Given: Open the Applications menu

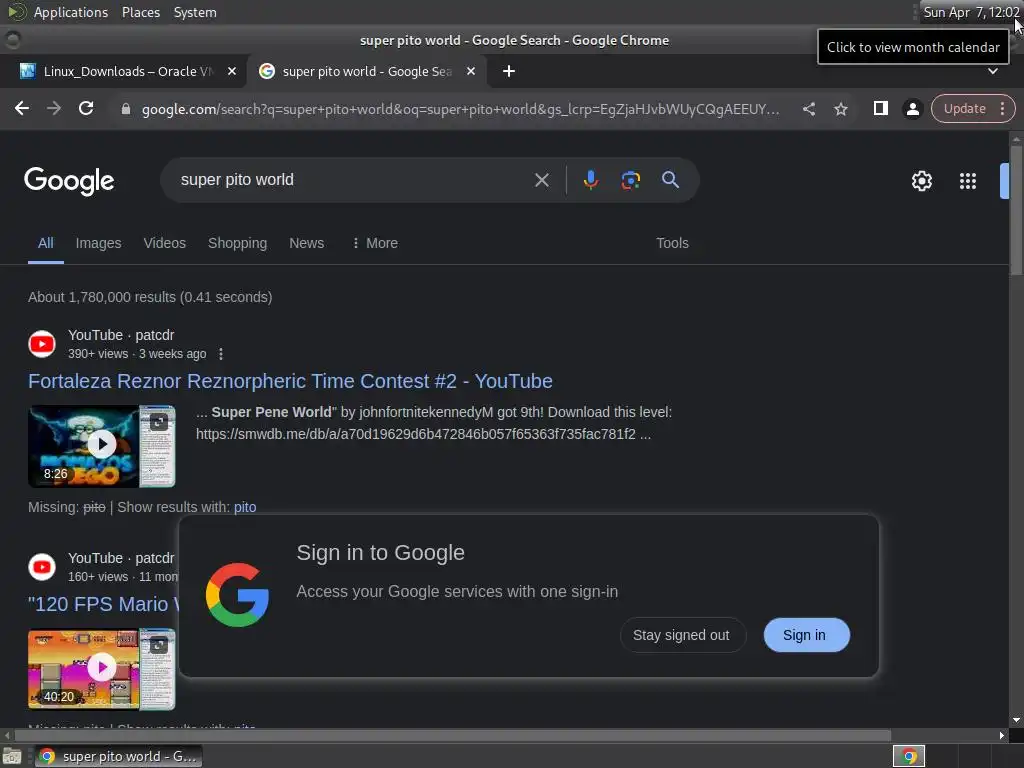Looking at the screenshot, I should point(71,12).
